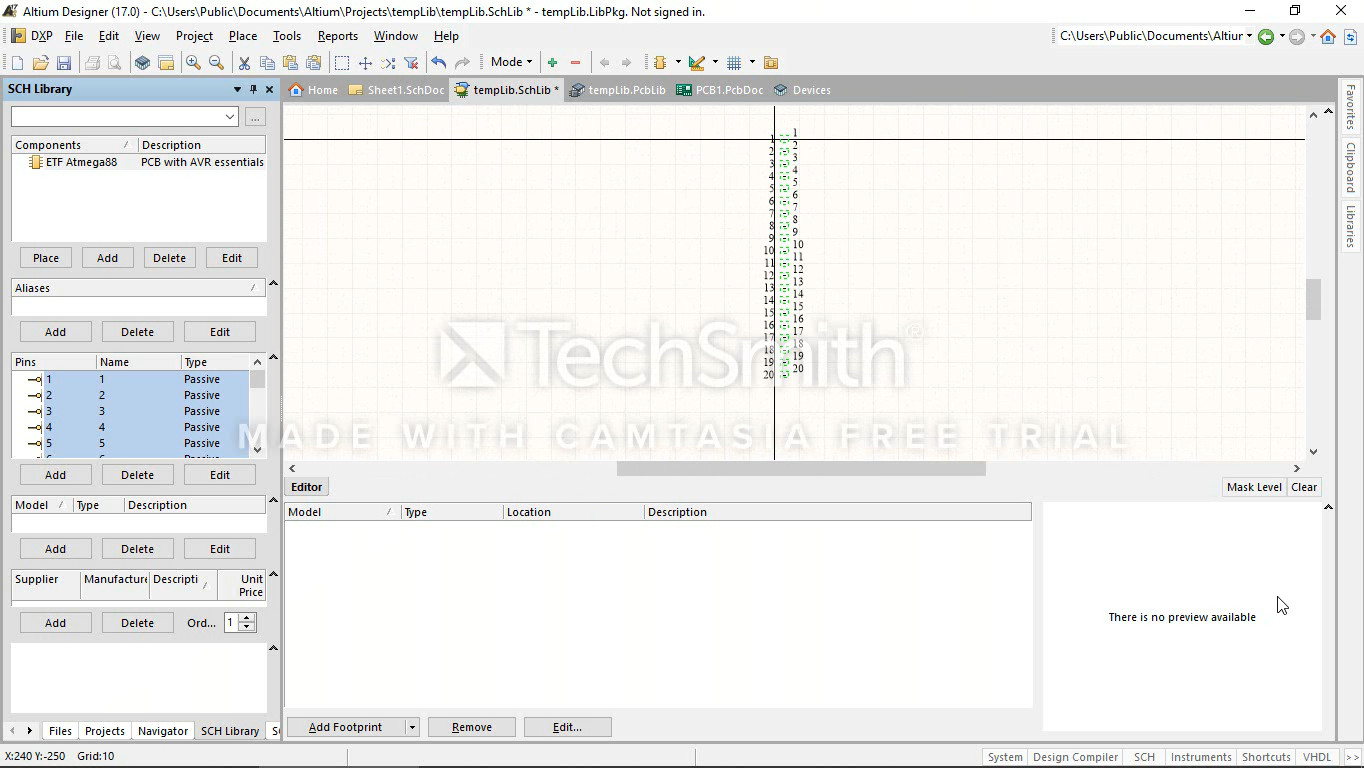Image resolution: width=1364 pixels, height=768 pixels.
Task: Click the Move Selection crosshair icon
Action: 365,63
